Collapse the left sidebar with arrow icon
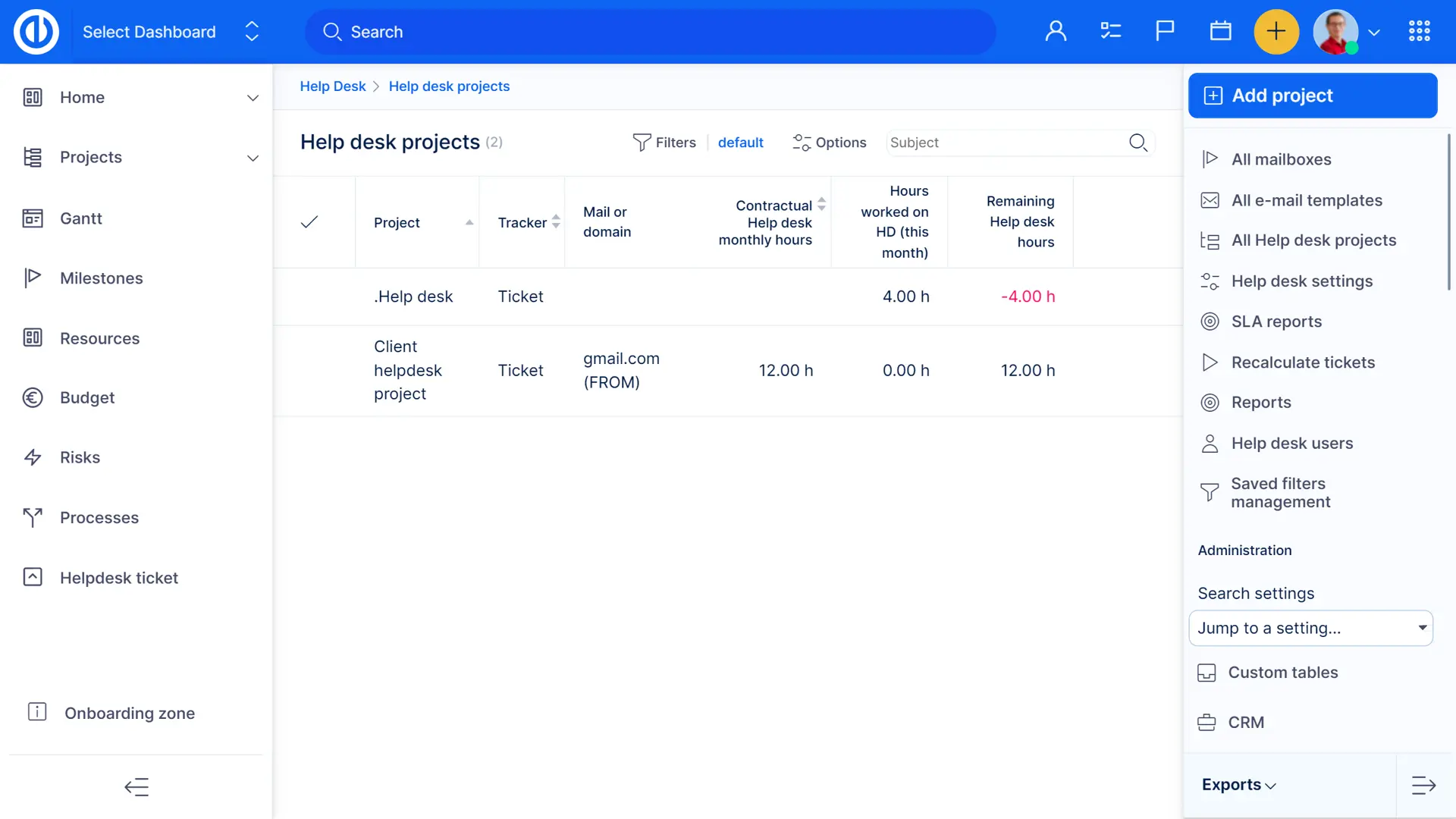 [x=136, y=787]
